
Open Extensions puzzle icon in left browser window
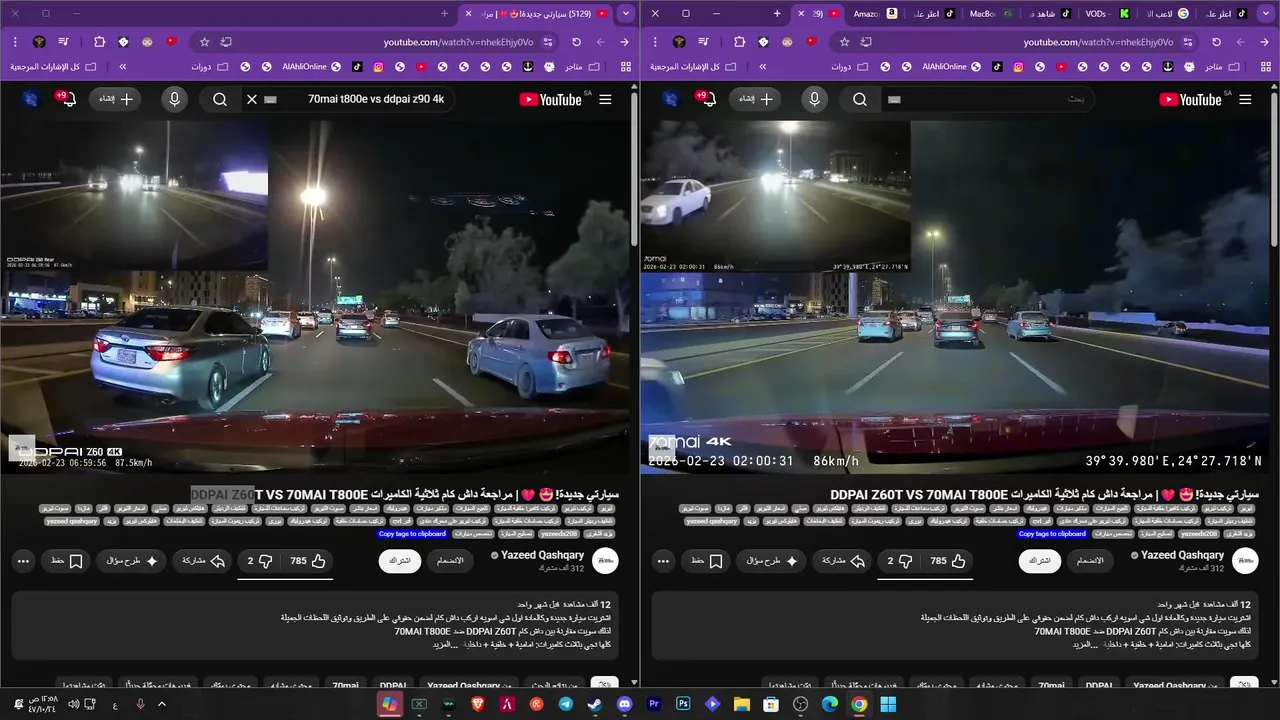click(99, 42)
